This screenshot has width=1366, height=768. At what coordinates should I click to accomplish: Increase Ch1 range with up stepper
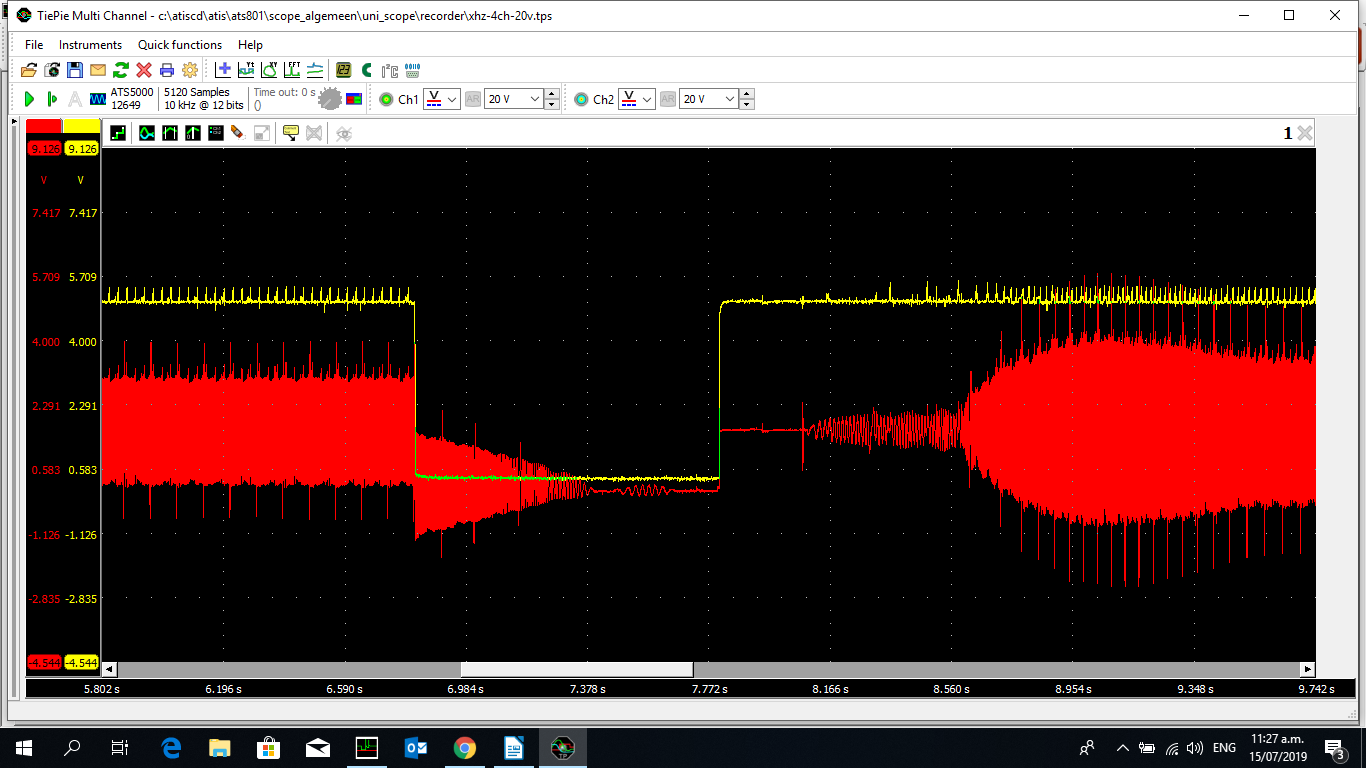(x=552, y=95)
